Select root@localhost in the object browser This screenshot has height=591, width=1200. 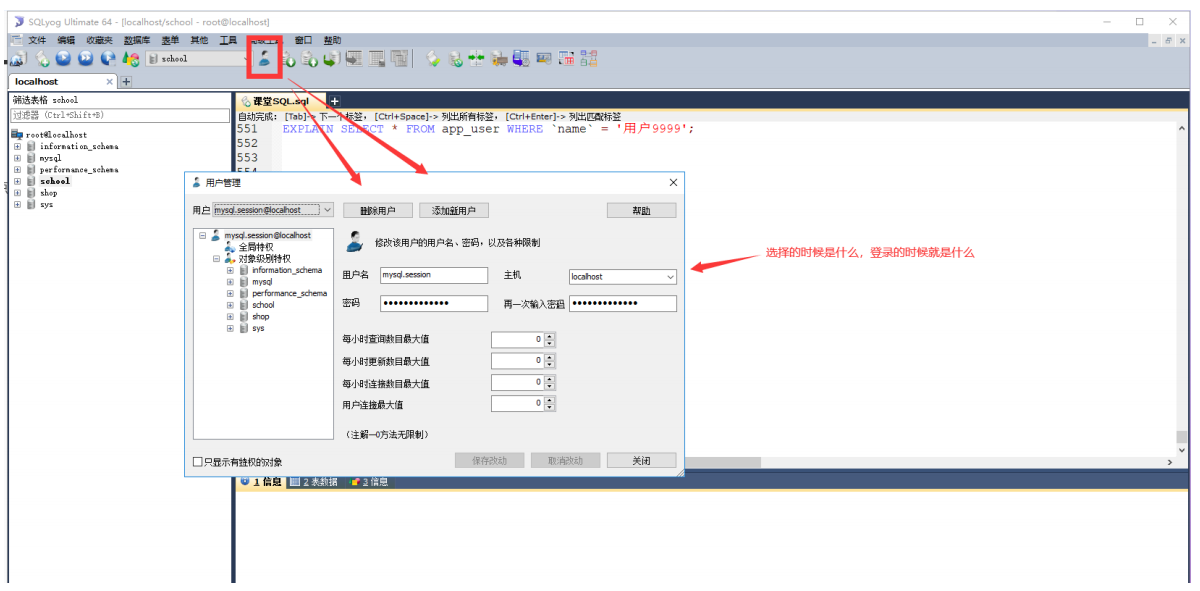coord(56,134)
